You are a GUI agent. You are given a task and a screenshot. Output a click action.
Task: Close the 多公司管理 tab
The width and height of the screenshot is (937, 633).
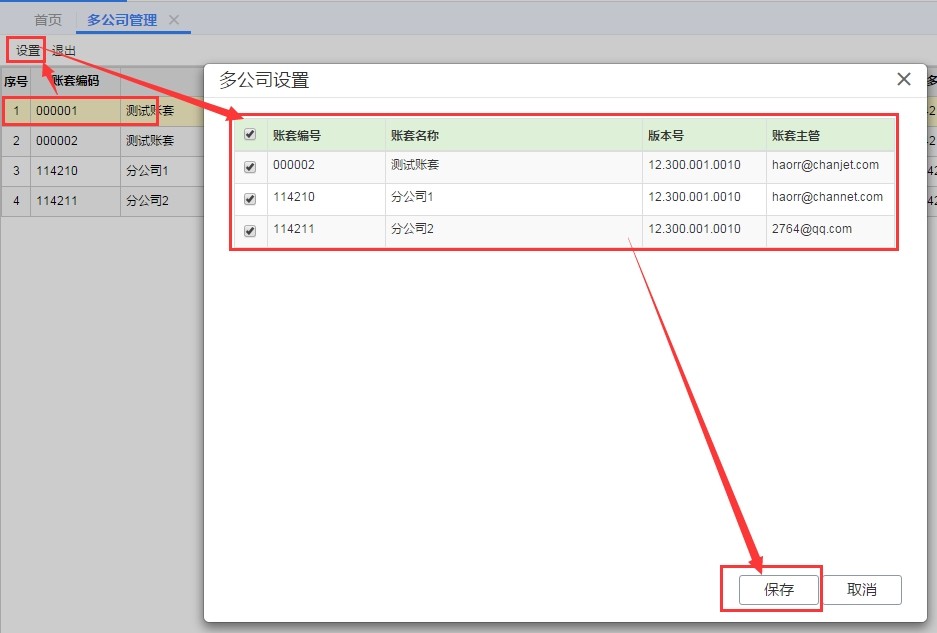[174, 20]
